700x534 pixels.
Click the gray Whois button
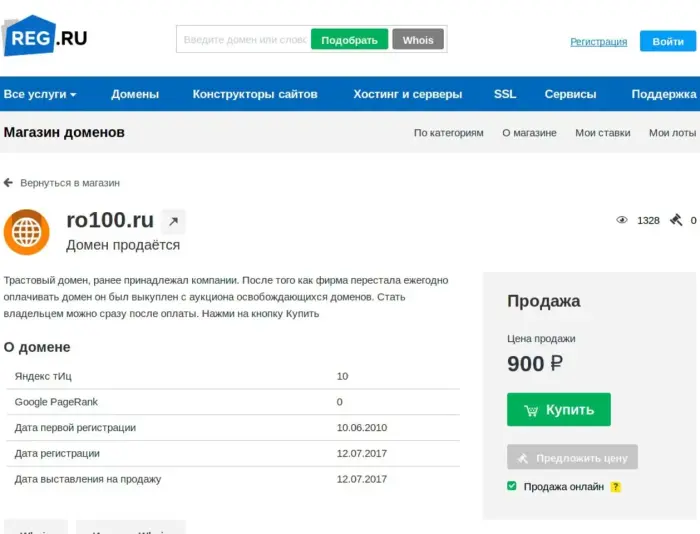418,40
